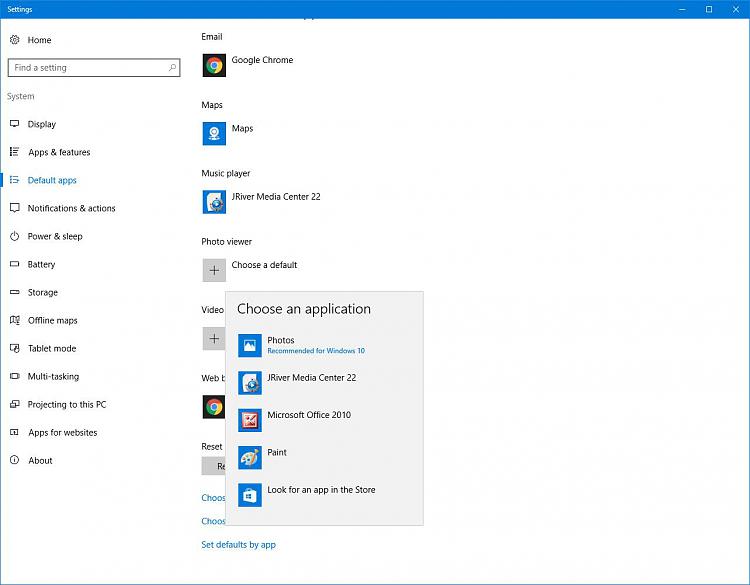750x585 pixels.
Task: Go to Display settings
Action: [x=42, y=124]
